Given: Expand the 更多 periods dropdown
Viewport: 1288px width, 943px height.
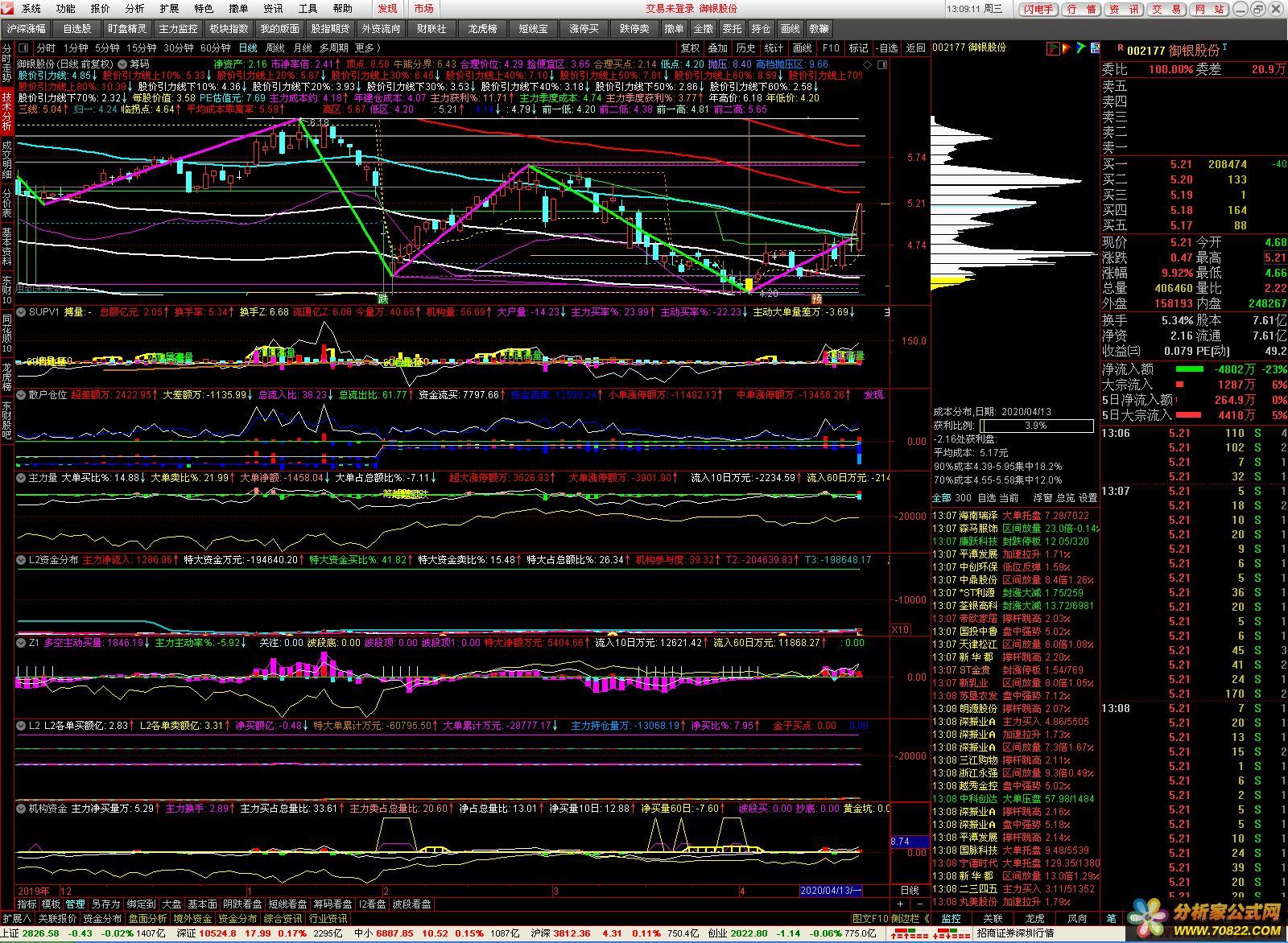Looking at the screenshot, I should pyautogui.click(x=367, y=48).
